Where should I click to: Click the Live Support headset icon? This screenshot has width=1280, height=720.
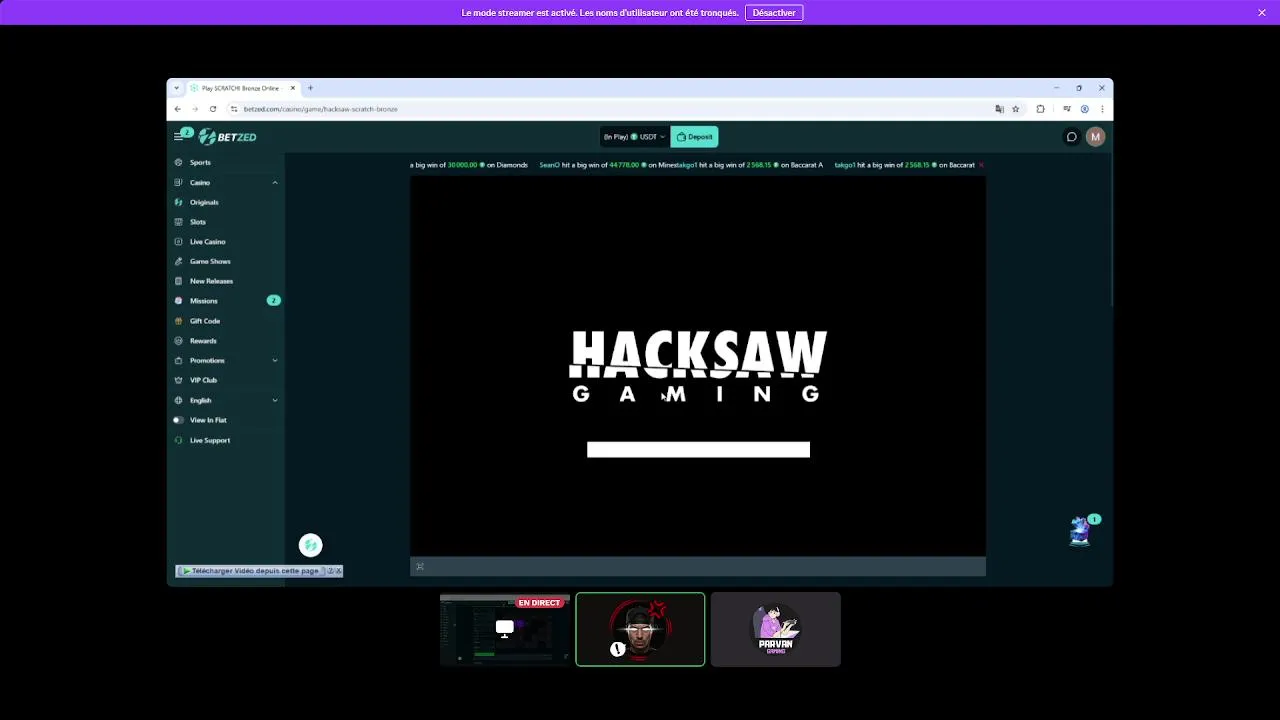coord(178,440)
